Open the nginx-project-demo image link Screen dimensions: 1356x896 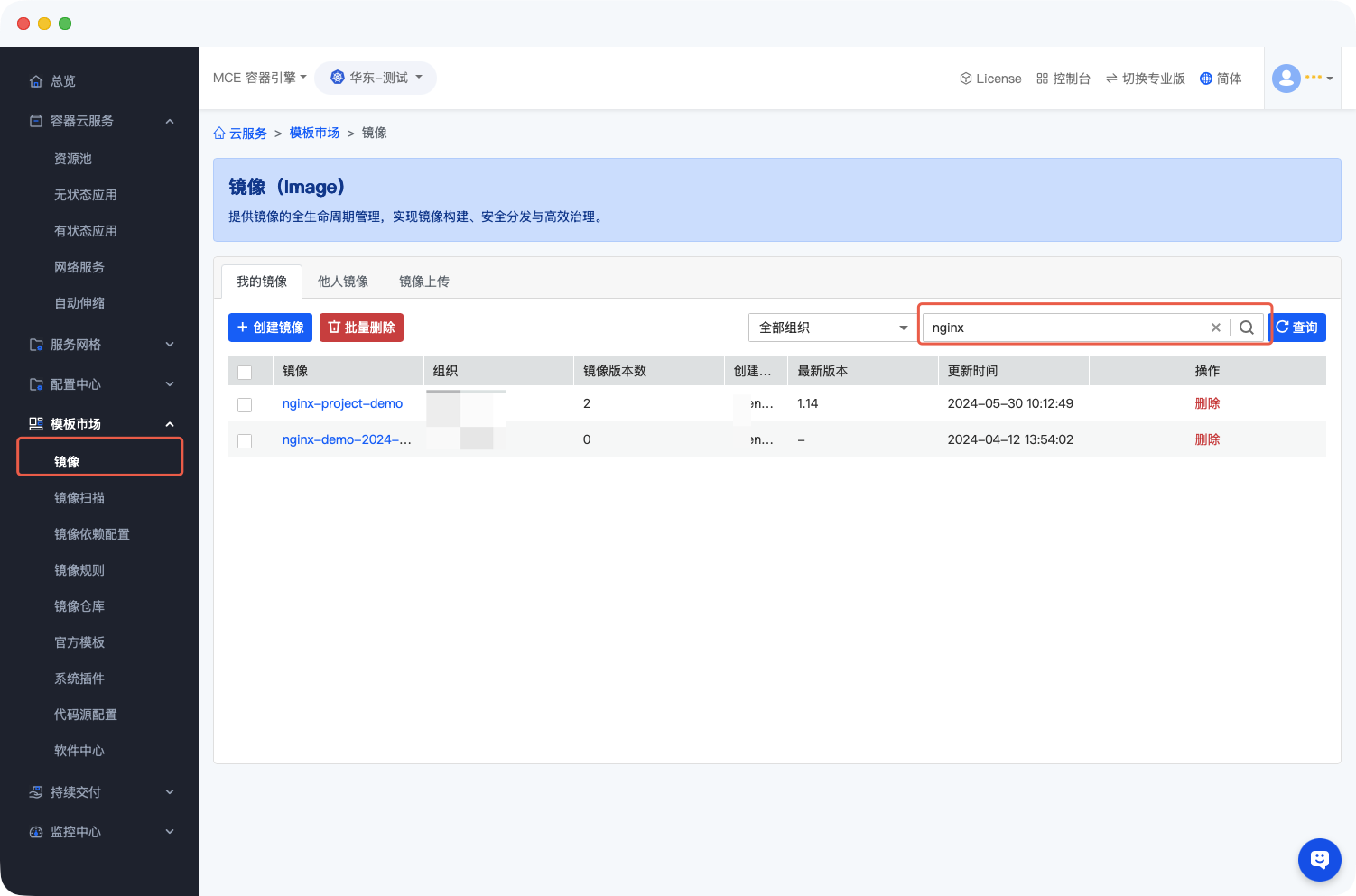click(x=342, y=403)
